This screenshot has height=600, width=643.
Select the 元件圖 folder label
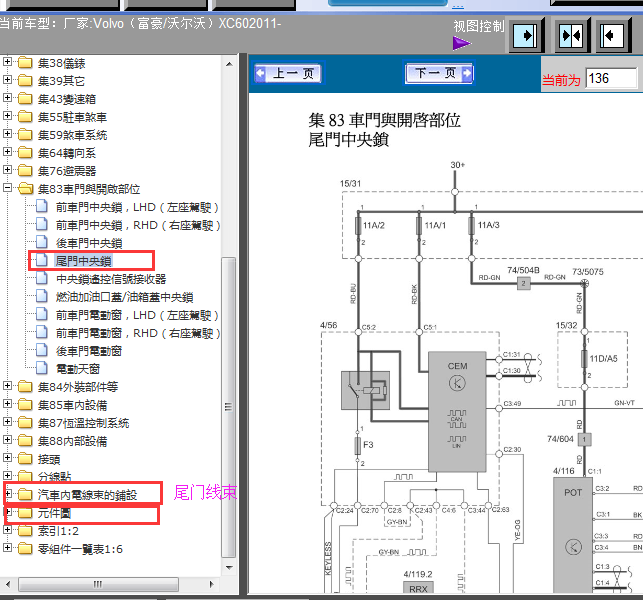[54, 513]
